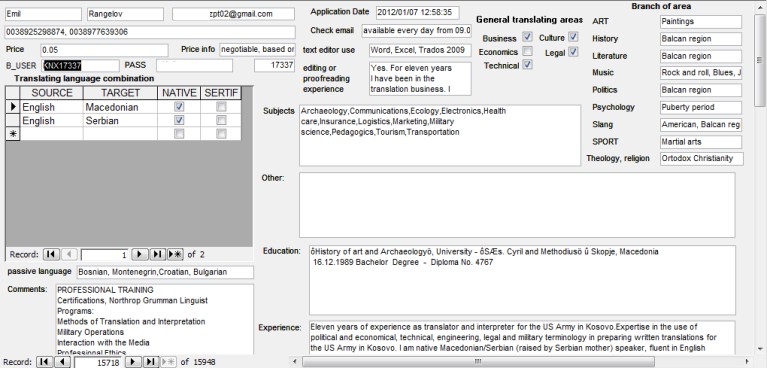This screenshot has height=368, width=767.
Task: Click the text editor use field
Action: pyautogui.click(x=420, y=50)
